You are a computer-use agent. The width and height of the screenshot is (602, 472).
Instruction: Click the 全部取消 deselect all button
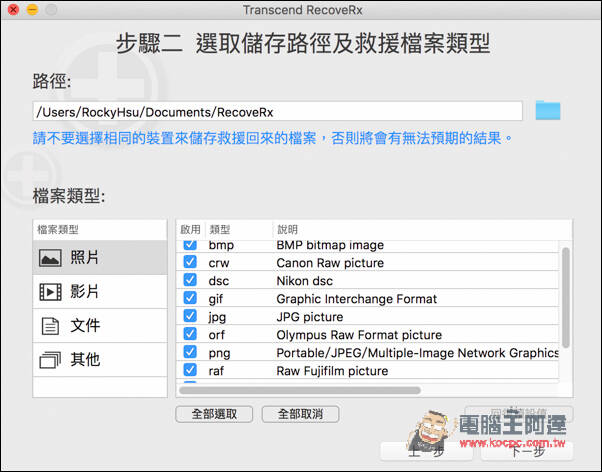tap(300, 414)
